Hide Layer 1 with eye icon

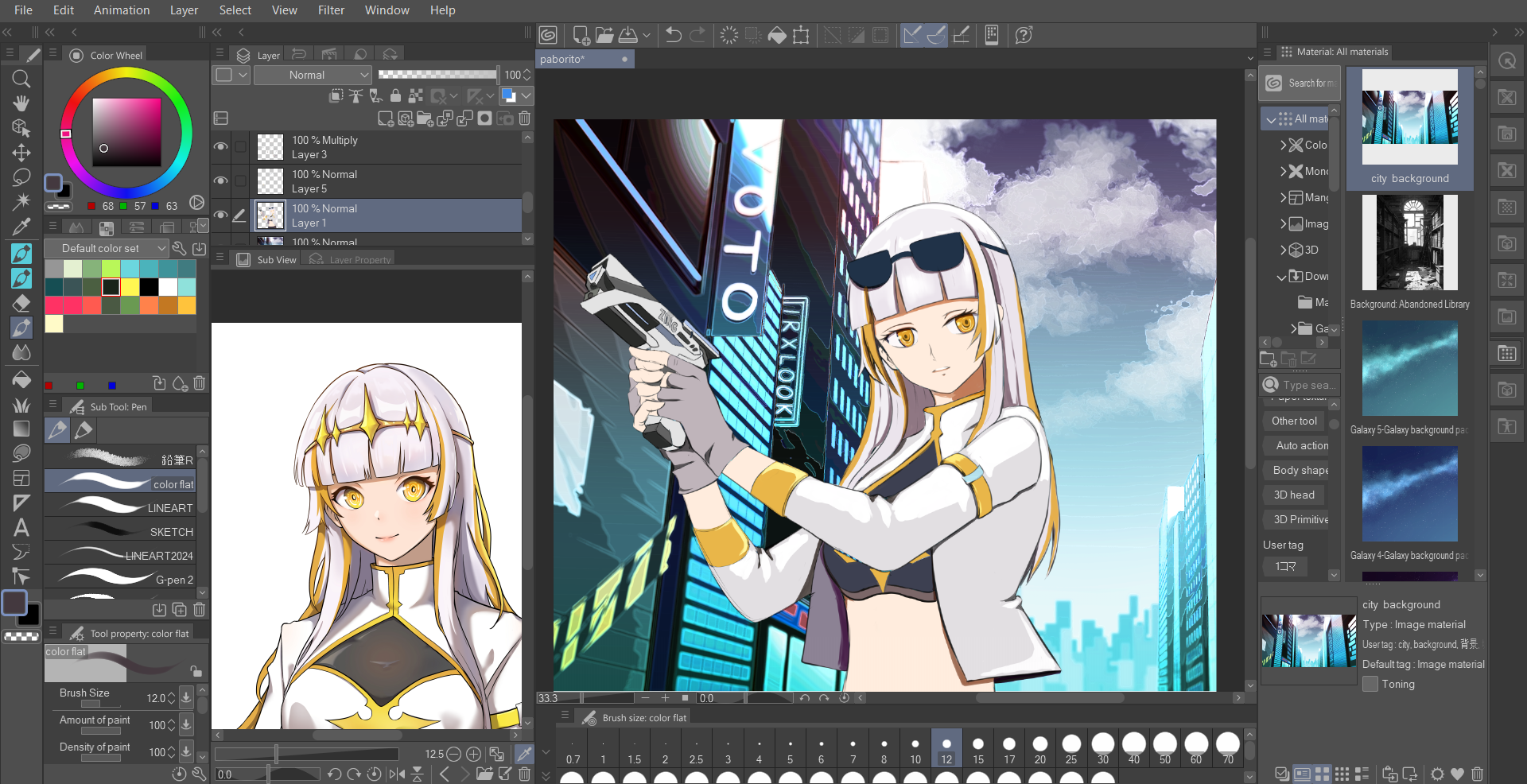[221, 215]
